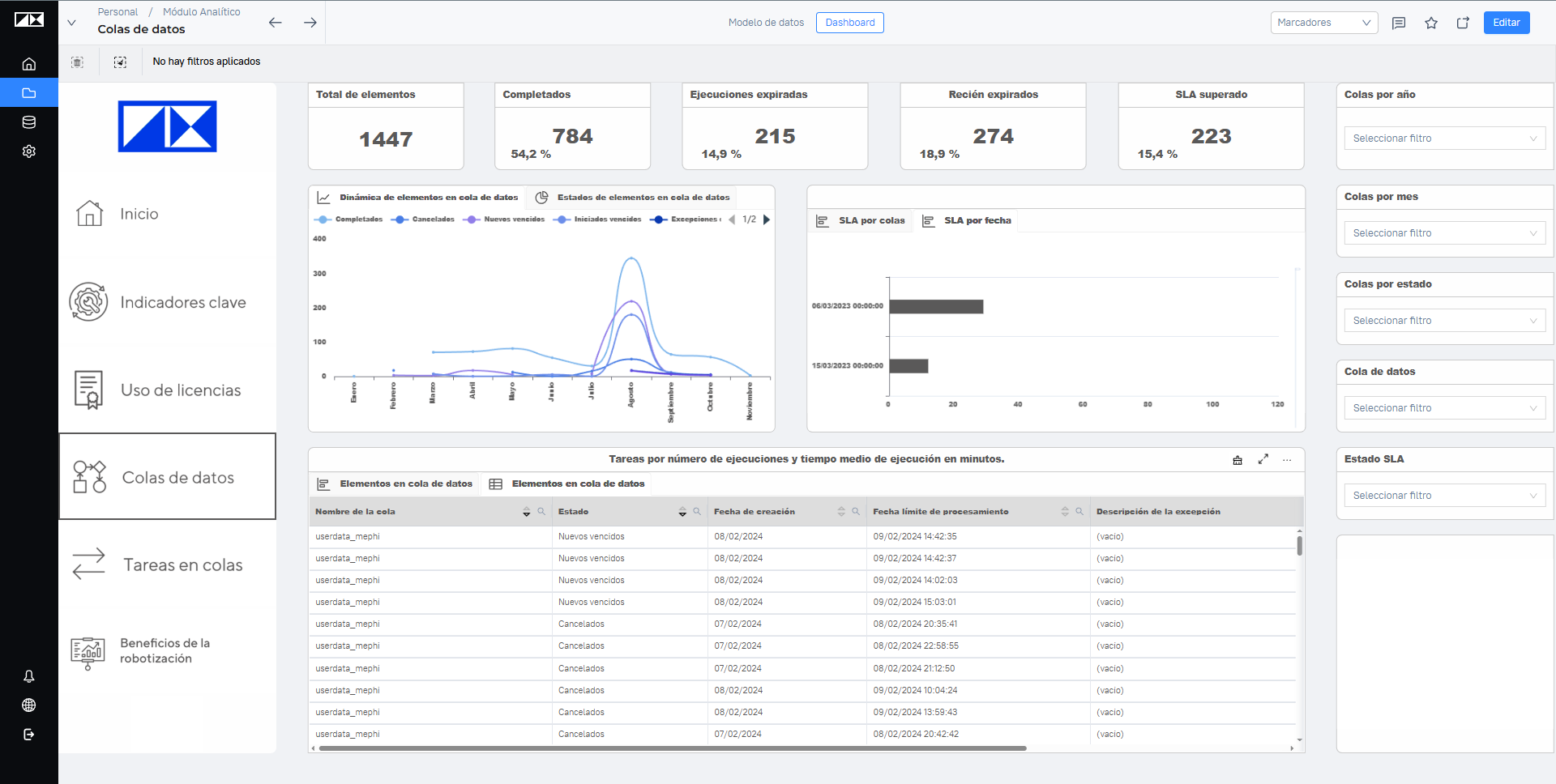Image resolution: width=1556 pixels, height=784 pixels.
Task: Go to previous legend page arrow
Action: point(732,219)
